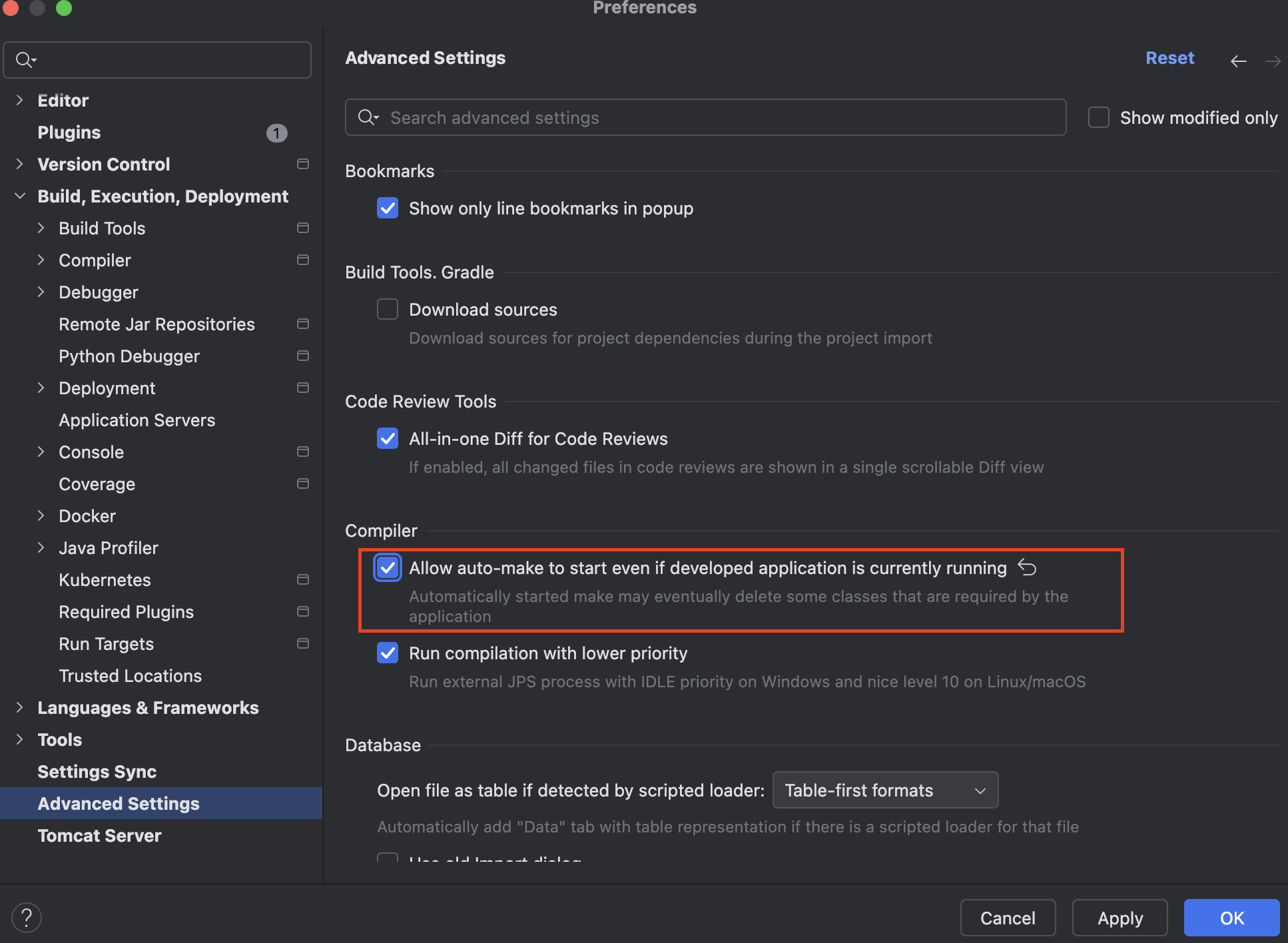This screenshot has height=943, width=1288.
Task: Select Tomcat Server settings page
Action: (x=99, y=835)
